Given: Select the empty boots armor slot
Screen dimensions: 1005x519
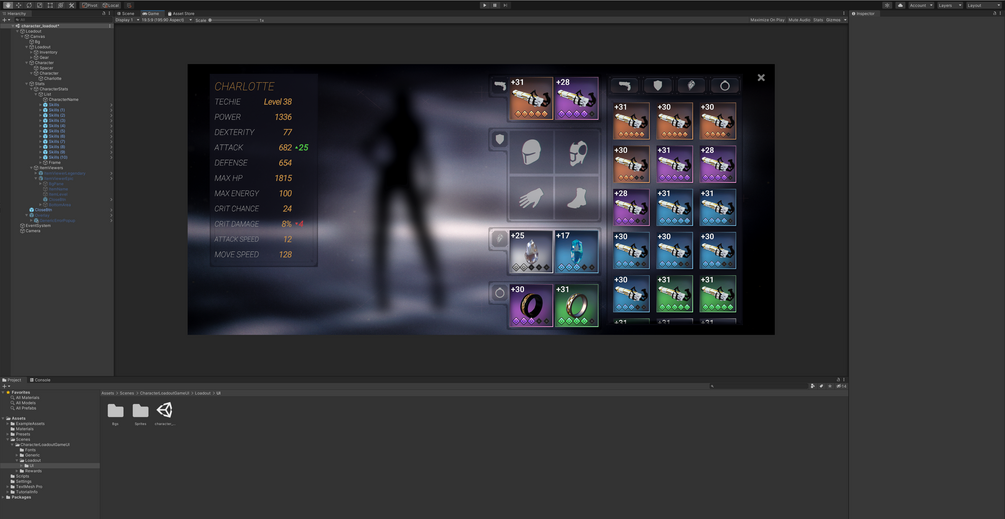Looking at the screenshot, I should point(577,197).
